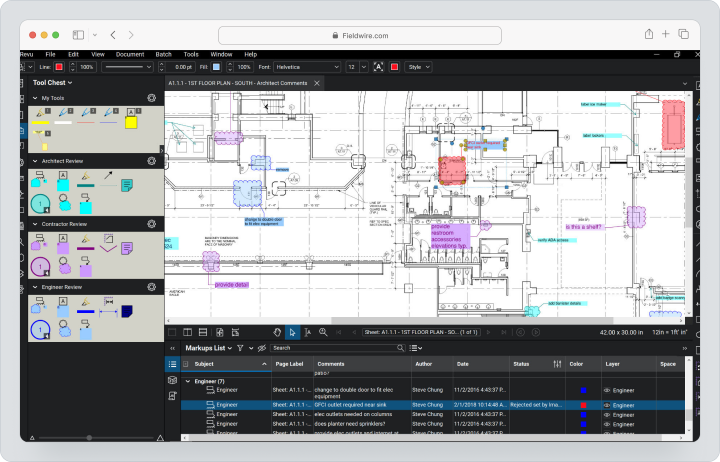Viewport: 720px width, 462px height.
Task: Toggle layer eye for 'change to double door' row
Action: [607, 390]
